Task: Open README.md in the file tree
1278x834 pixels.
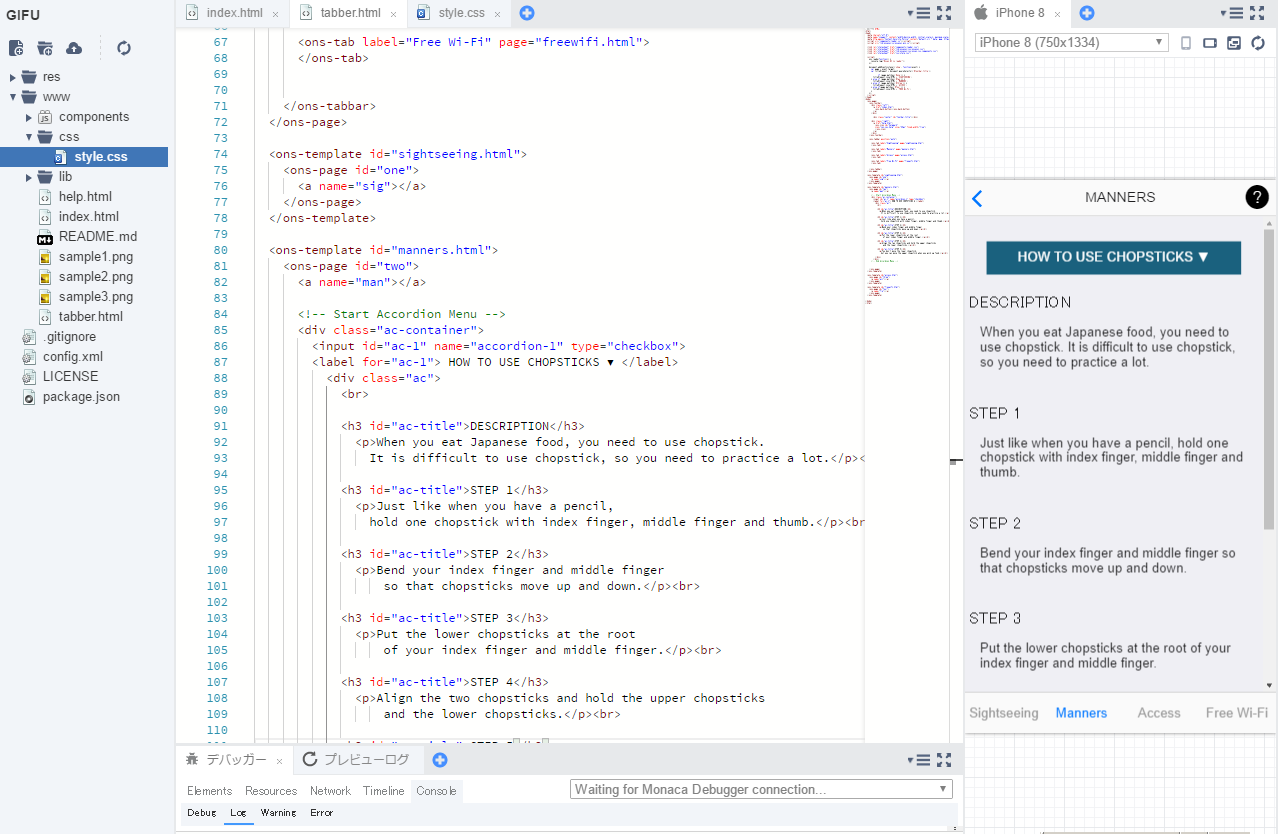Action: (98, 237)
